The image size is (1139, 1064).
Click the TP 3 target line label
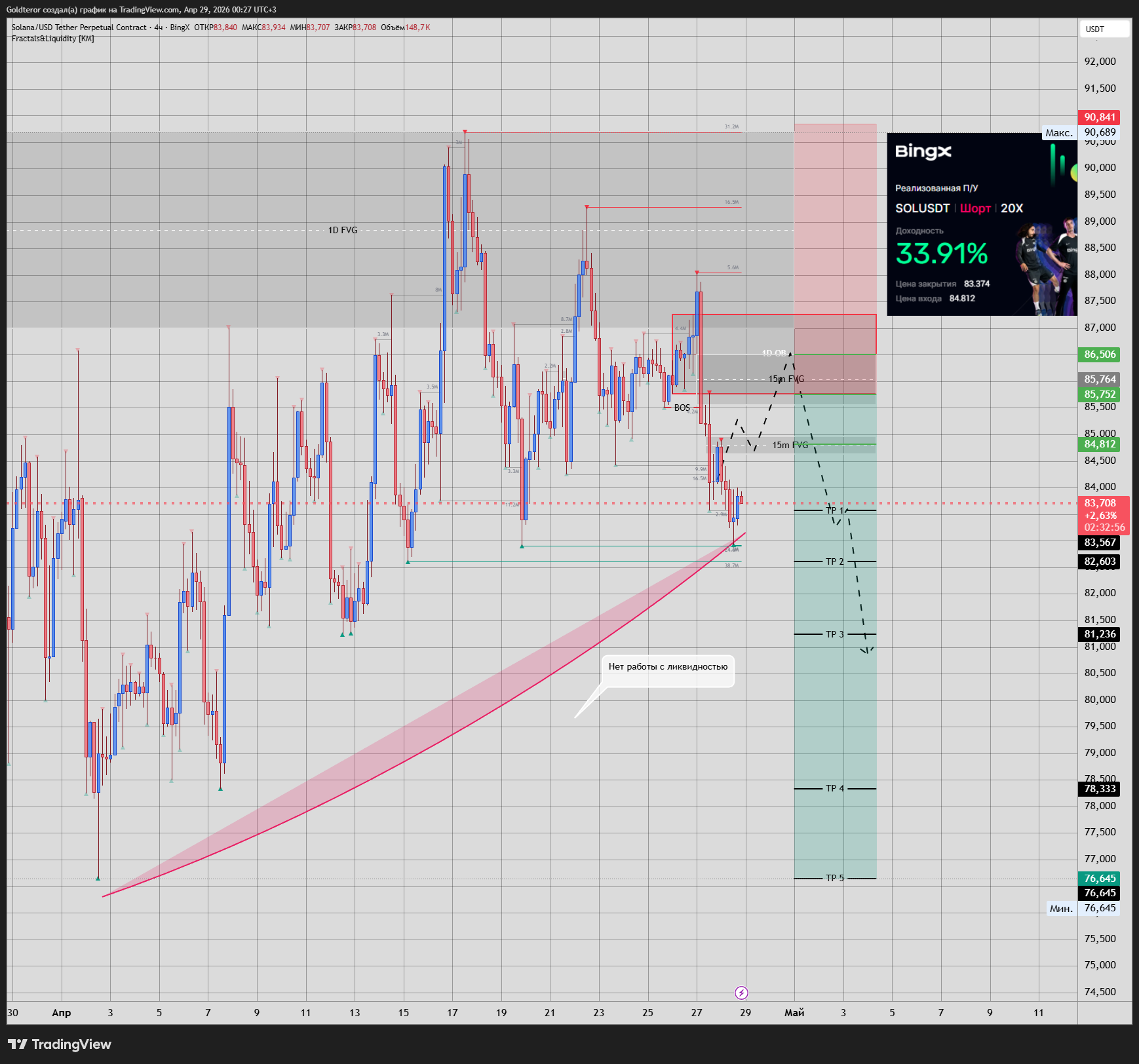click(835, 634)
